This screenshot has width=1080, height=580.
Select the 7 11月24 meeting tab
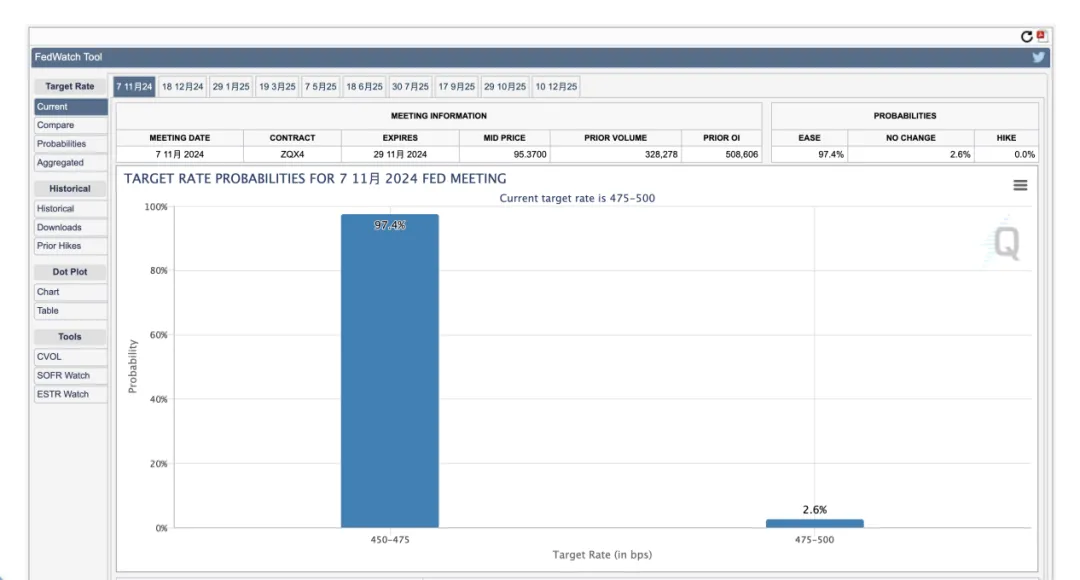(134, 87)
